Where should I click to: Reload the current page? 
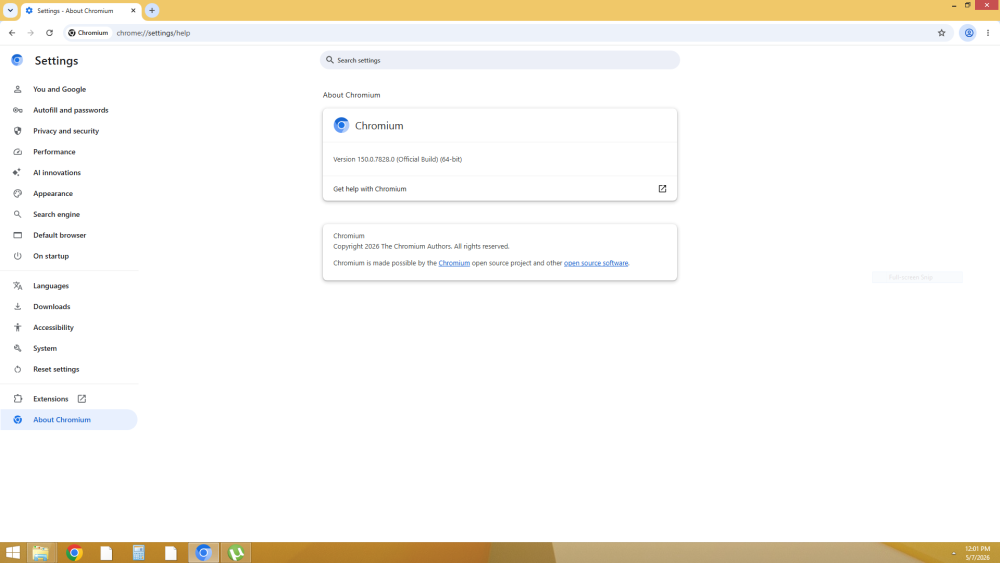(49, 33)
